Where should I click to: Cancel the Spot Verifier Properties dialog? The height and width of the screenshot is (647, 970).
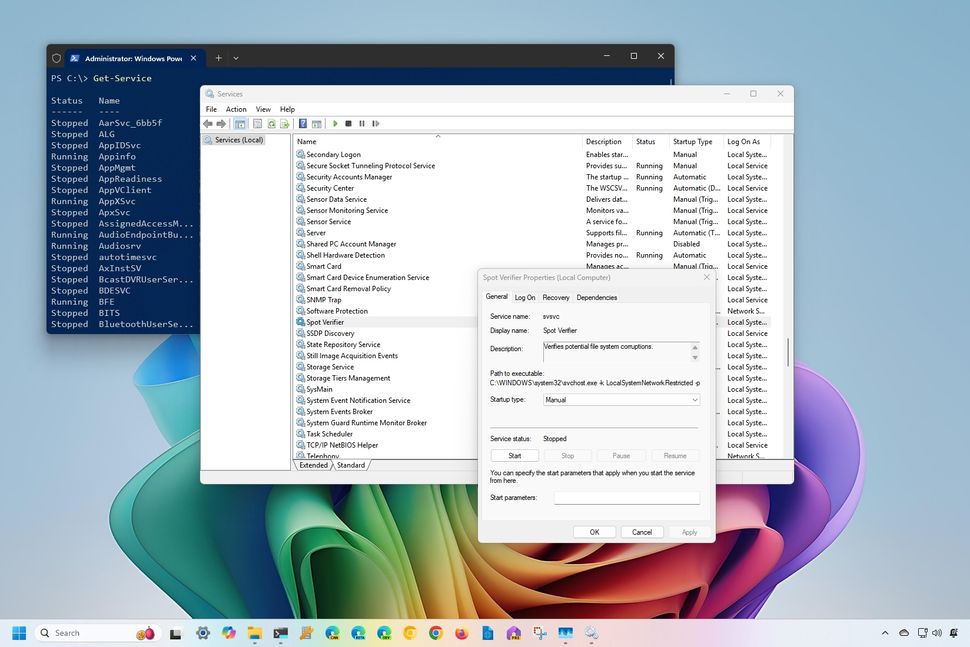click(x=641, y=531)
